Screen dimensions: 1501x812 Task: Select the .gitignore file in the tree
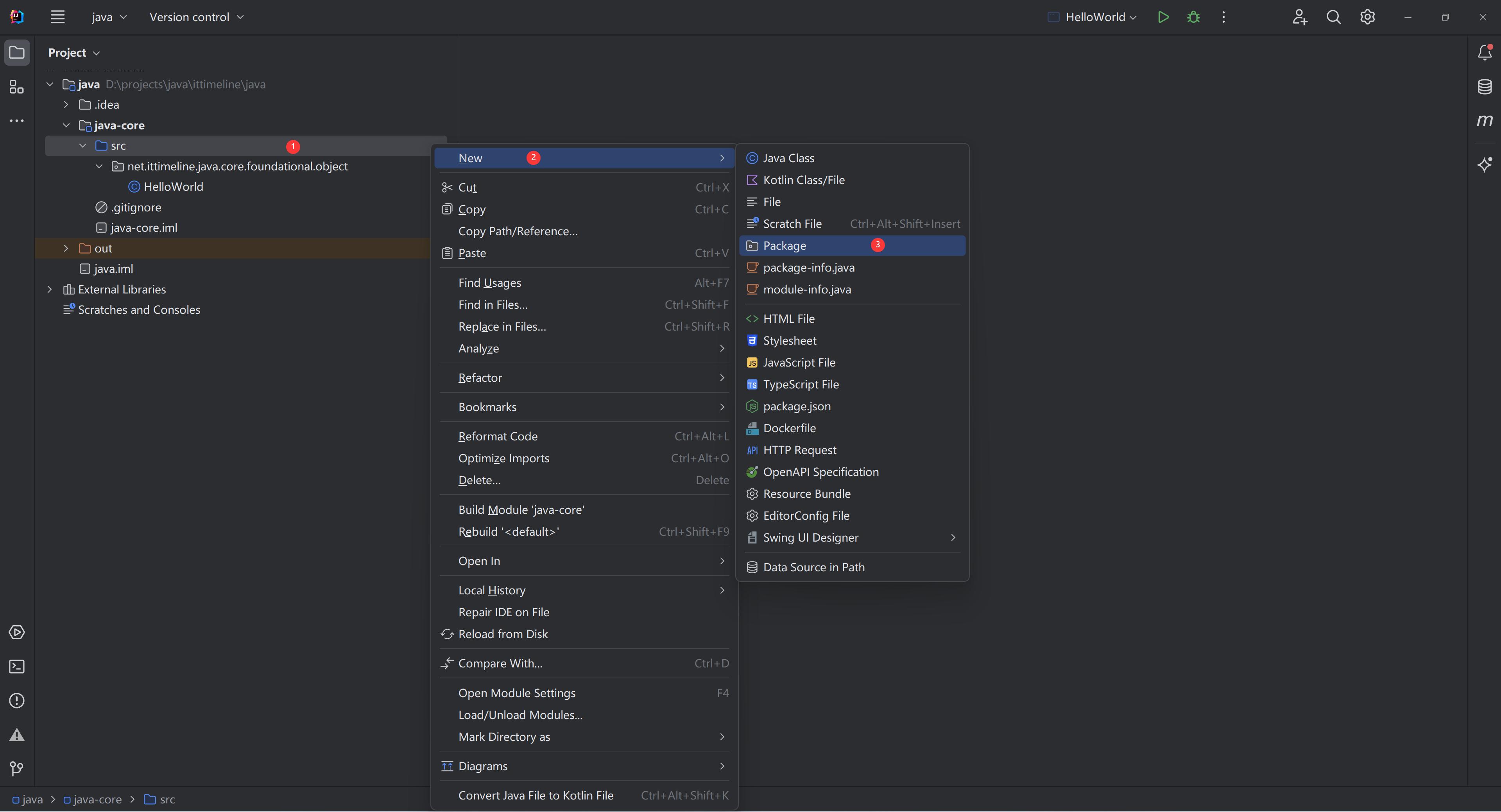point(136,207)
